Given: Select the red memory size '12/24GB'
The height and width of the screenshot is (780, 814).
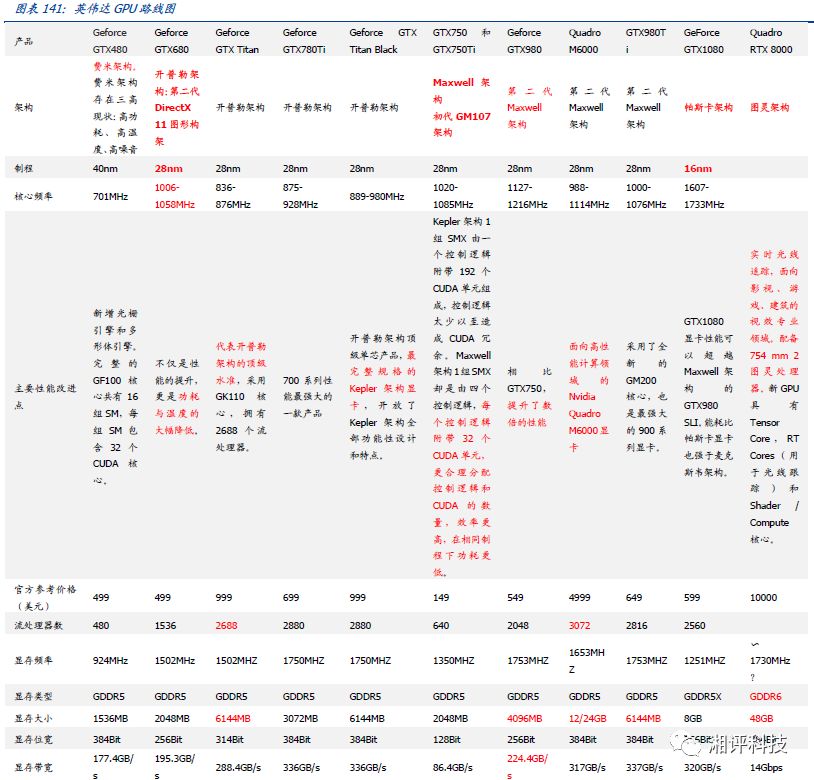Looking at the screenshot, I should tap(588, 719).
